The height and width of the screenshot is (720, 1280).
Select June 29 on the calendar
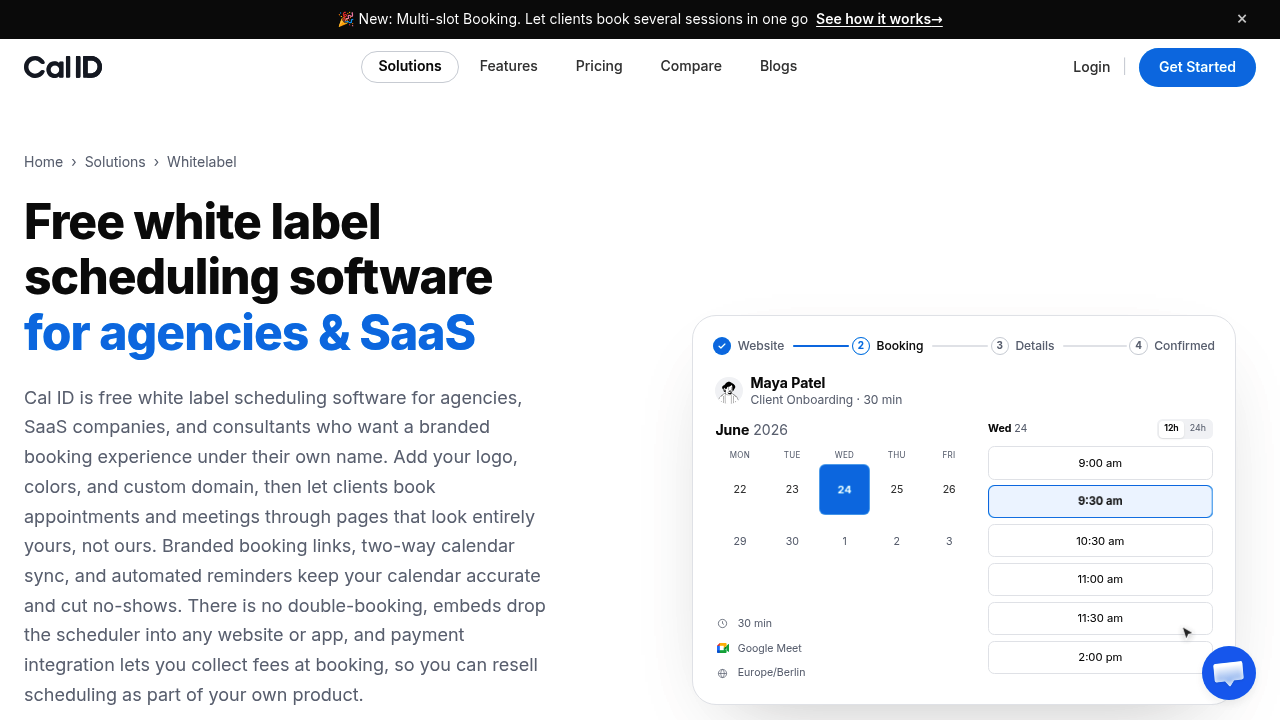pos(740,542)
